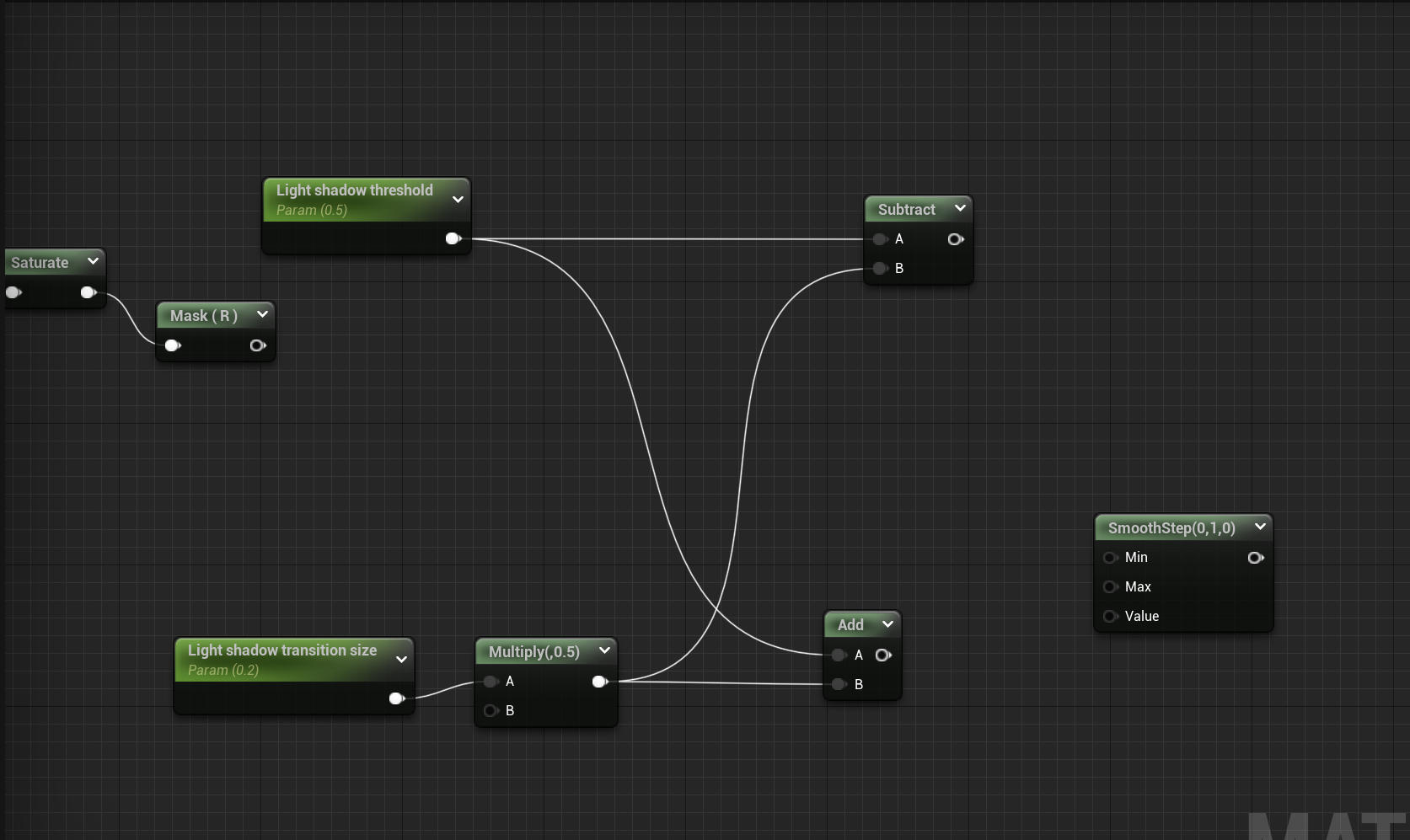The image size is (1410, 840).
Task: Click the SmoothStep Min label
Action: point(1136,558)
